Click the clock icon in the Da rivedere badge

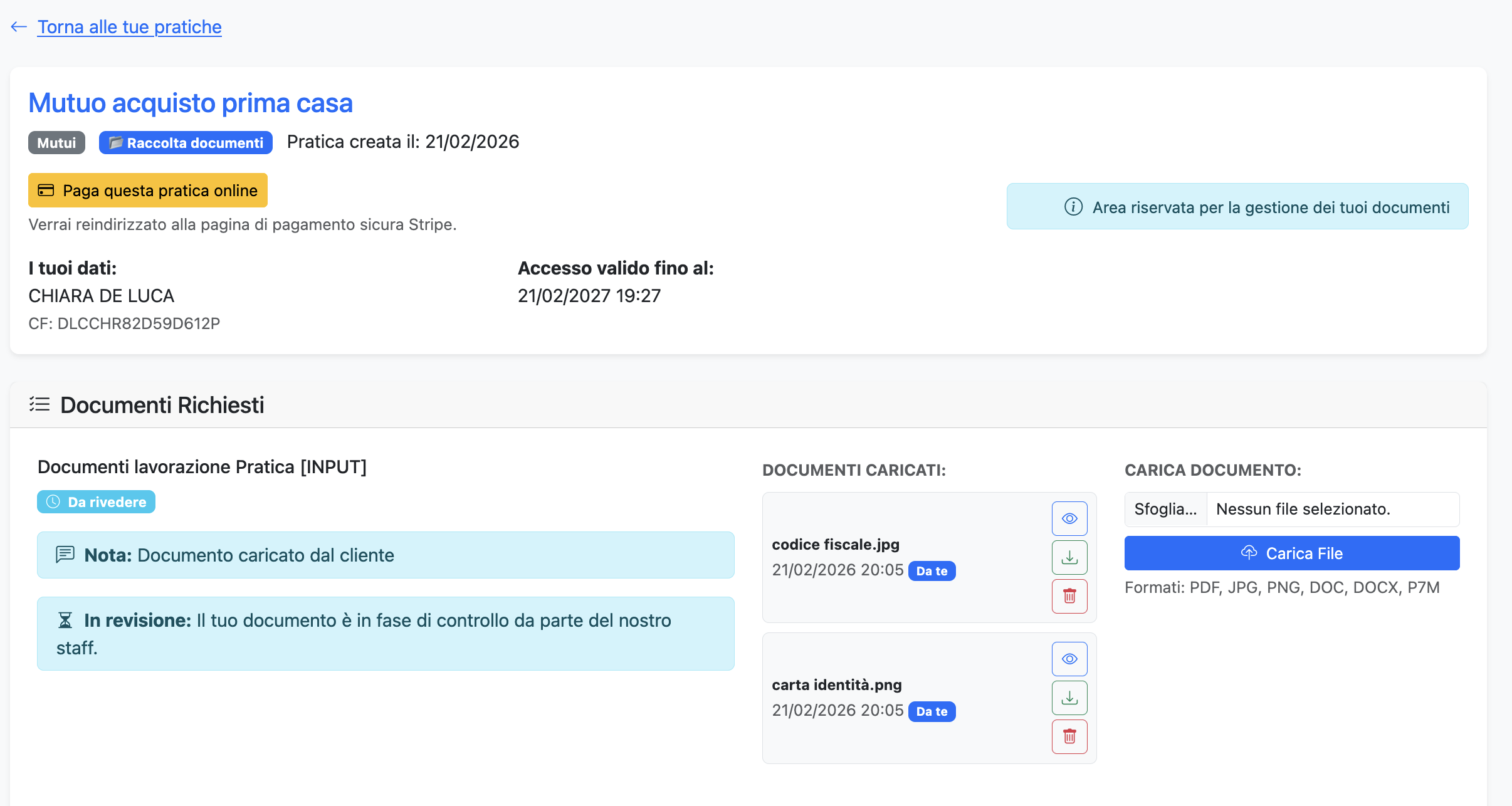point(53,501)
